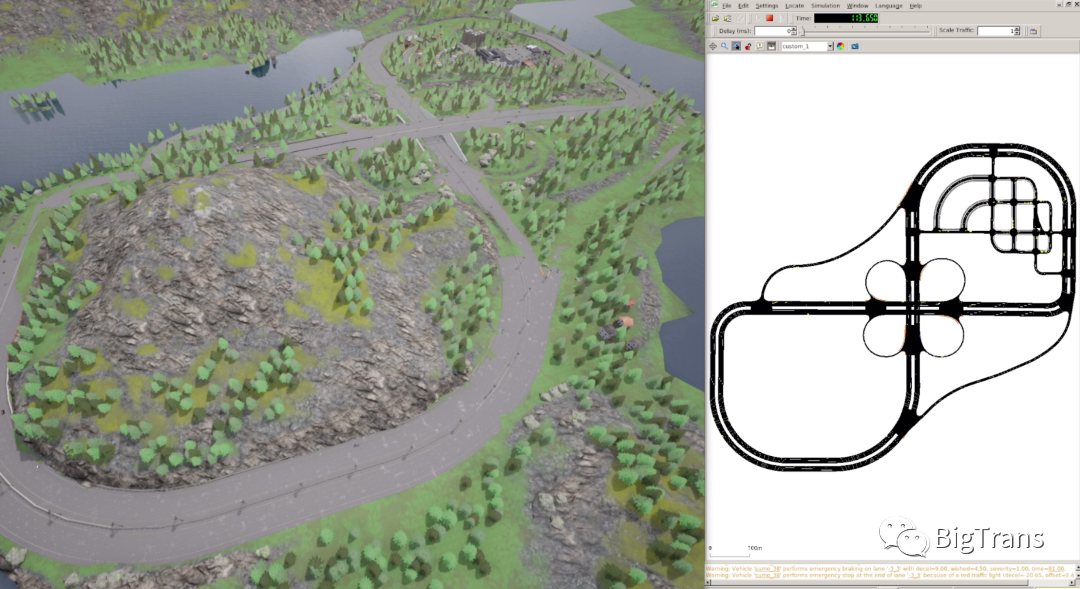Click the icon left of the custom_1 dropdown
1080x589 pixels.
771,46
